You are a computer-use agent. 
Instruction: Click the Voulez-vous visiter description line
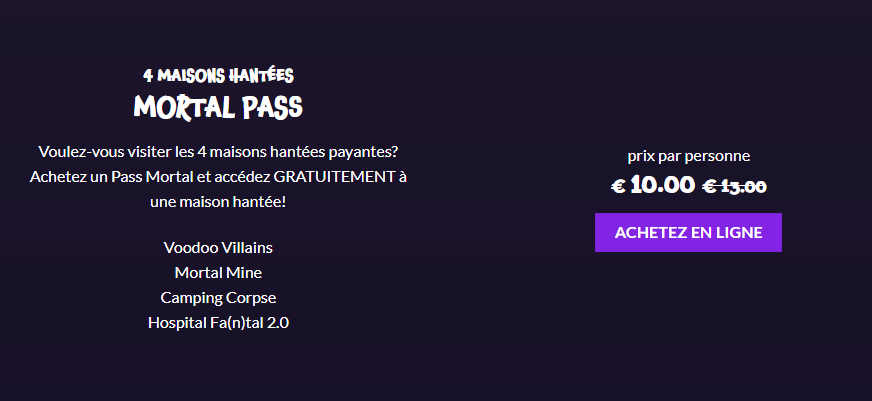pos(218,151)
